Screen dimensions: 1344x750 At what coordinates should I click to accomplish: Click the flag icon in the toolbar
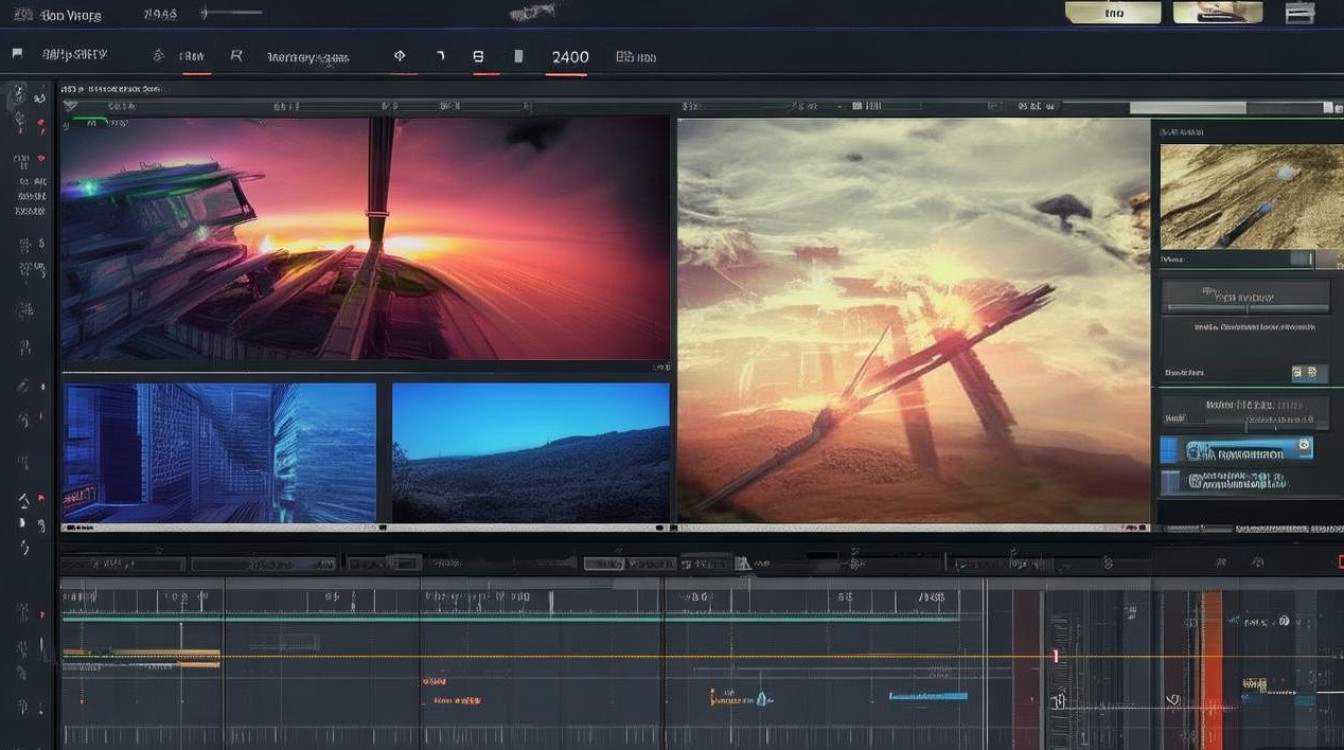pyautogui.click(x=17, y=55)
